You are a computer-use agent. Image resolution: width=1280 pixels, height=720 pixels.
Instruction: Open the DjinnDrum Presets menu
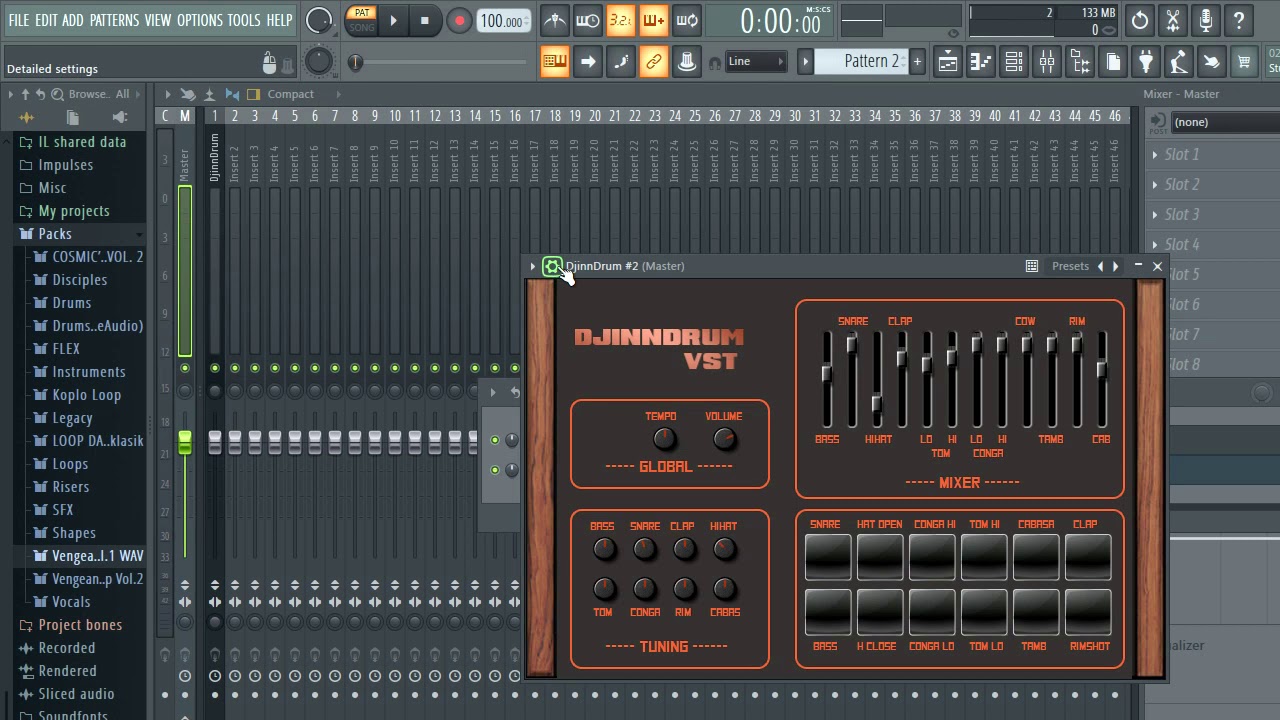coord(1070,266)
